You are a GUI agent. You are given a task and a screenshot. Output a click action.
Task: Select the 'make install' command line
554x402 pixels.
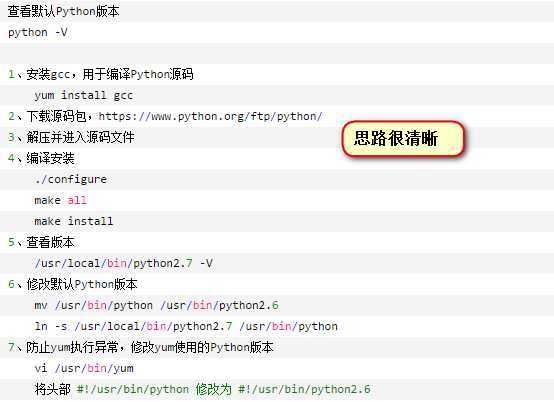(x=74, y=221)
